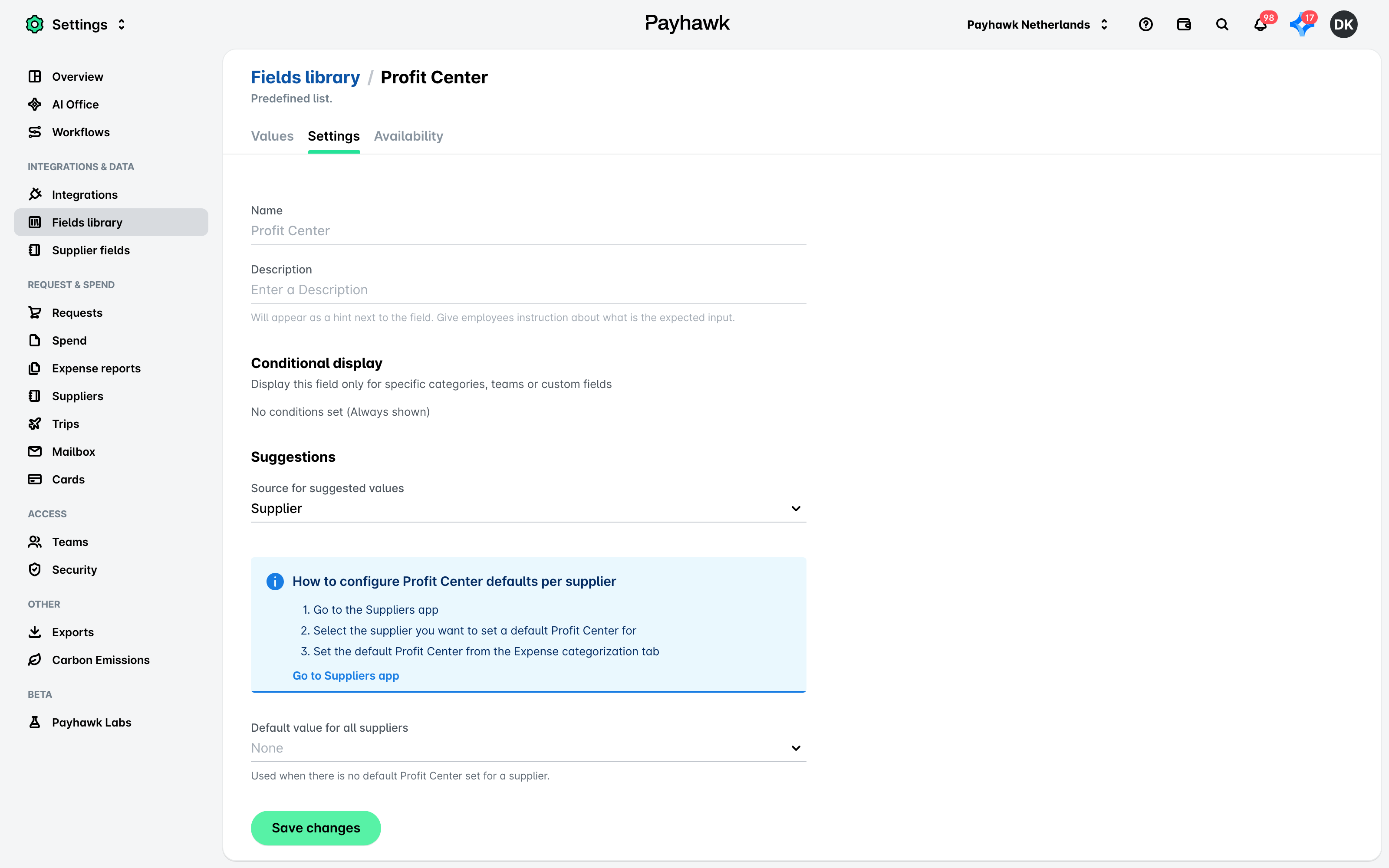1389x868 pixels.
Task: Click the blue info icon in hint box
Action: (x=275, y=582)
